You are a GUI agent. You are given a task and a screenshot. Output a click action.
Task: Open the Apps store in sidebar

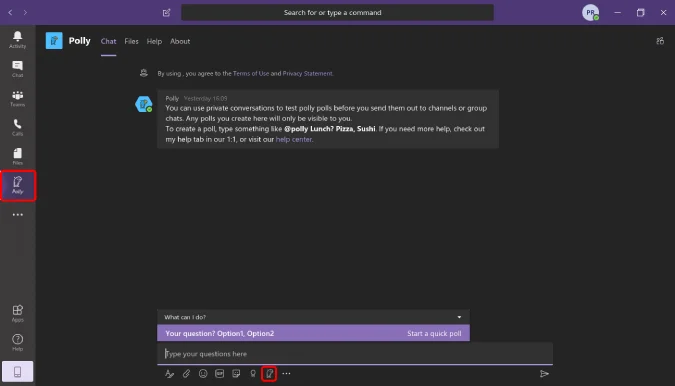pos(17,313)
